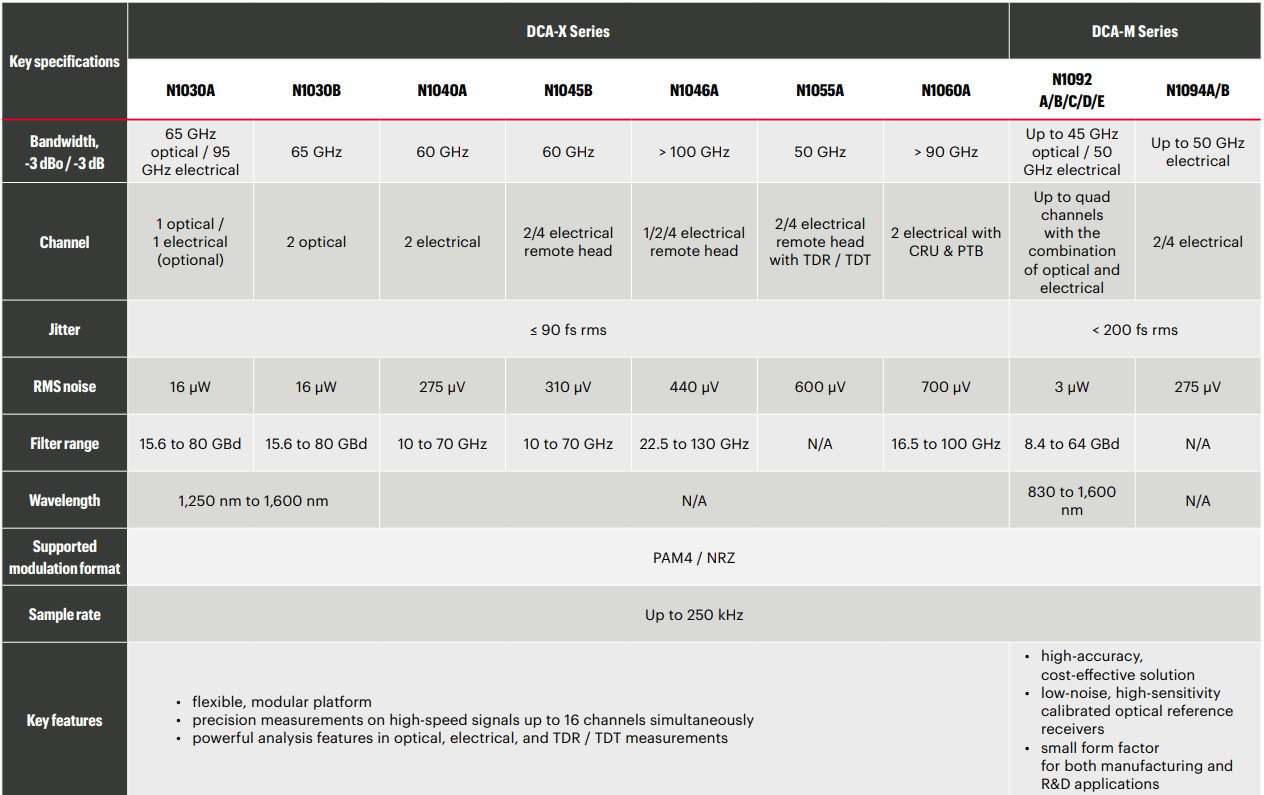Click the "16 µW" noise value under N1030A
This screenshot has width=1264, height=795.
pos(190,386)
